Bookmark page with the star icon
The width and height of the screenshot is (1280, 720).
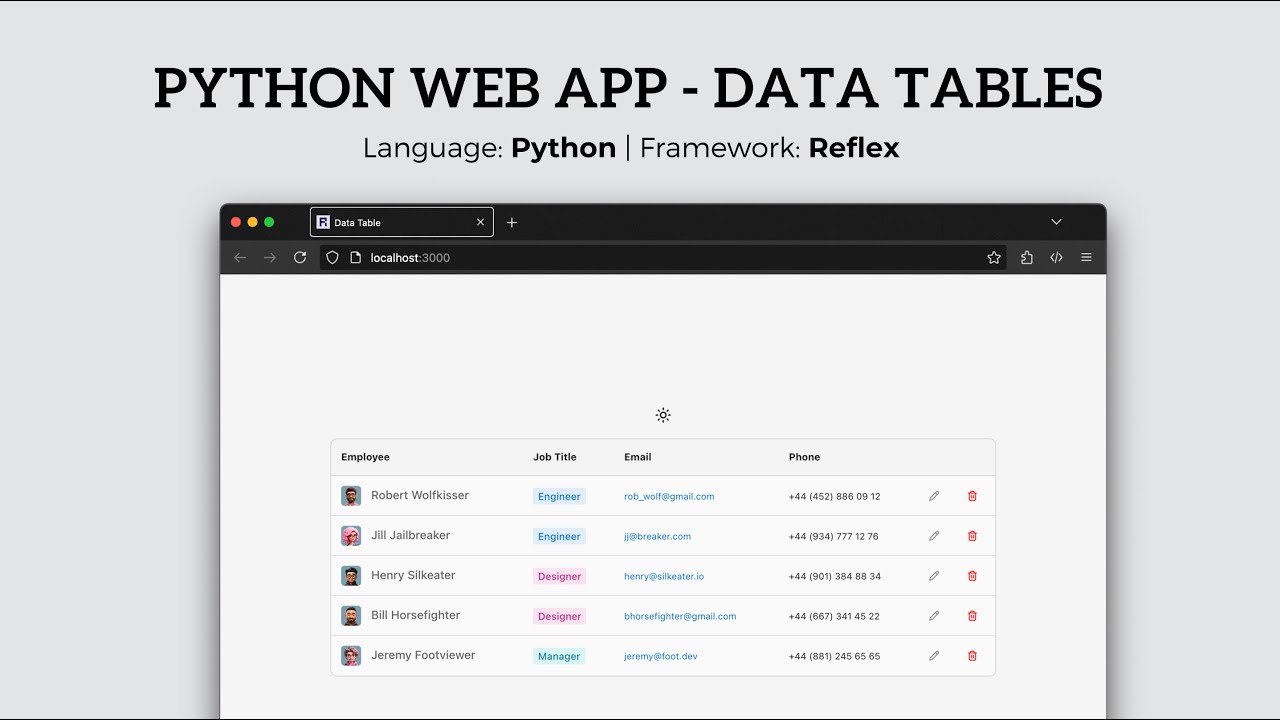pos(994,258)
